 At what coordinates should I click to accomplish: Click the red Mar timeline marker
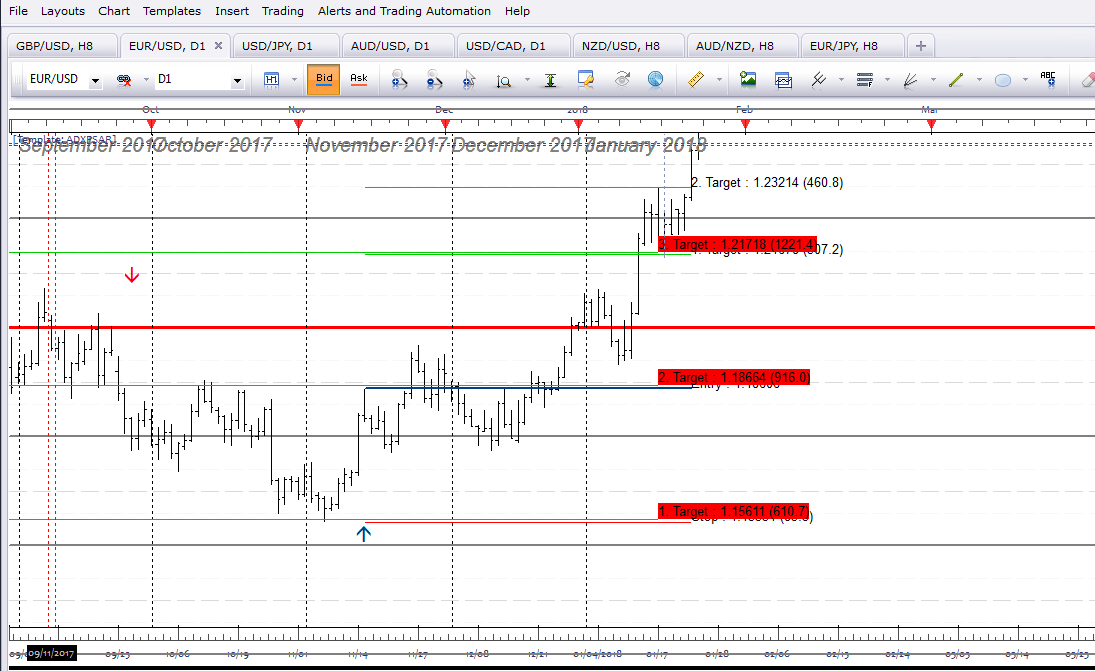tap(931, 126)
